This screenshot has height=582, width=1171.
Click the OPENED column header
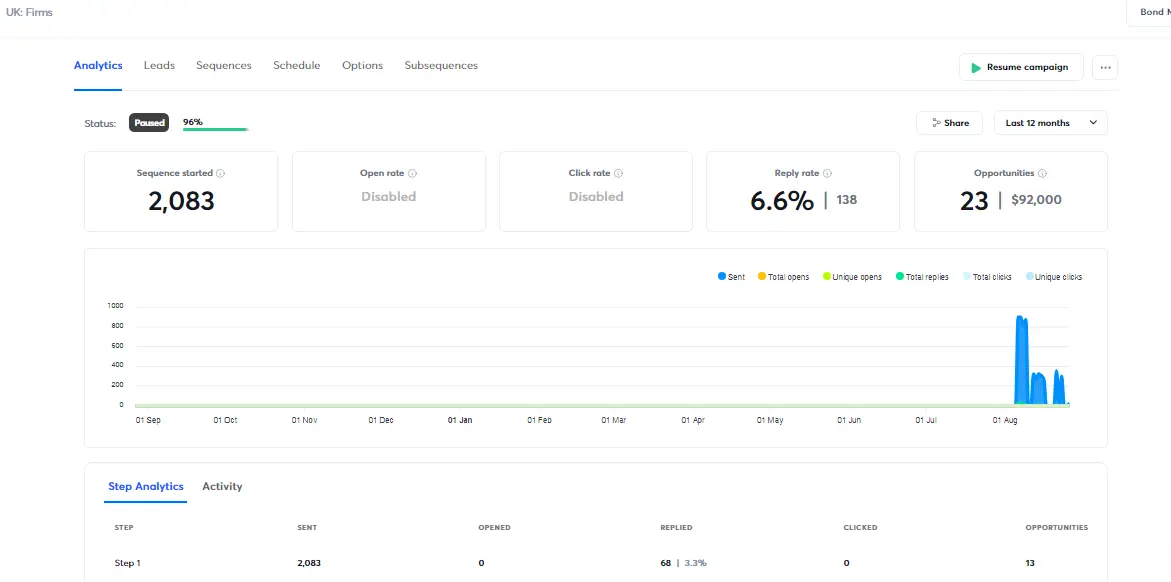494,527
